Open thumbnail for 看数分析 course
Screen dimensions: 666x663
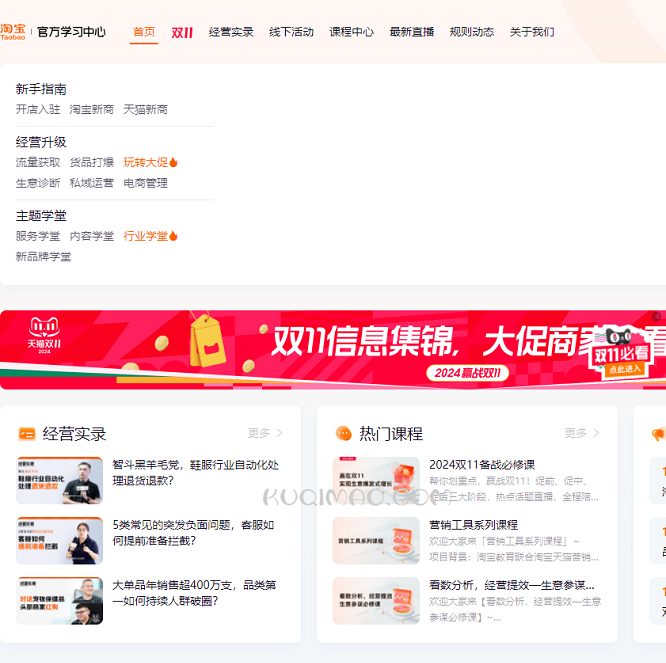point(376,601)
